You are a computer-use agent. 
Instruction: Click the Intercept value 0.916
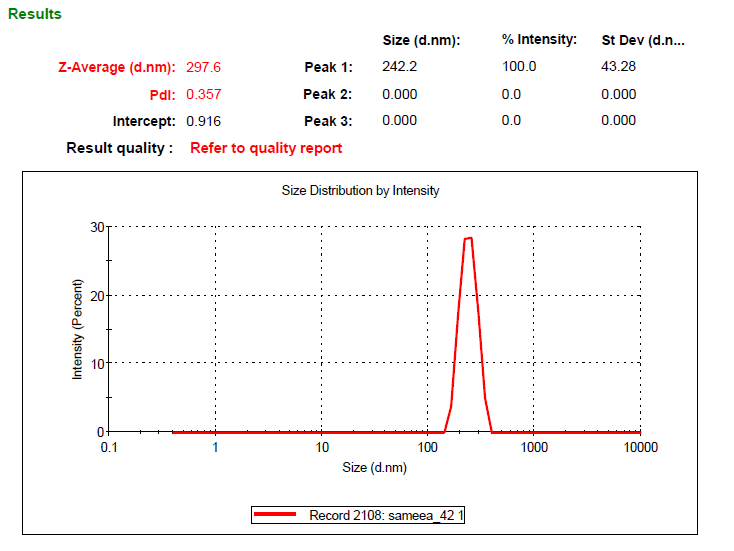tap(203, 121)
